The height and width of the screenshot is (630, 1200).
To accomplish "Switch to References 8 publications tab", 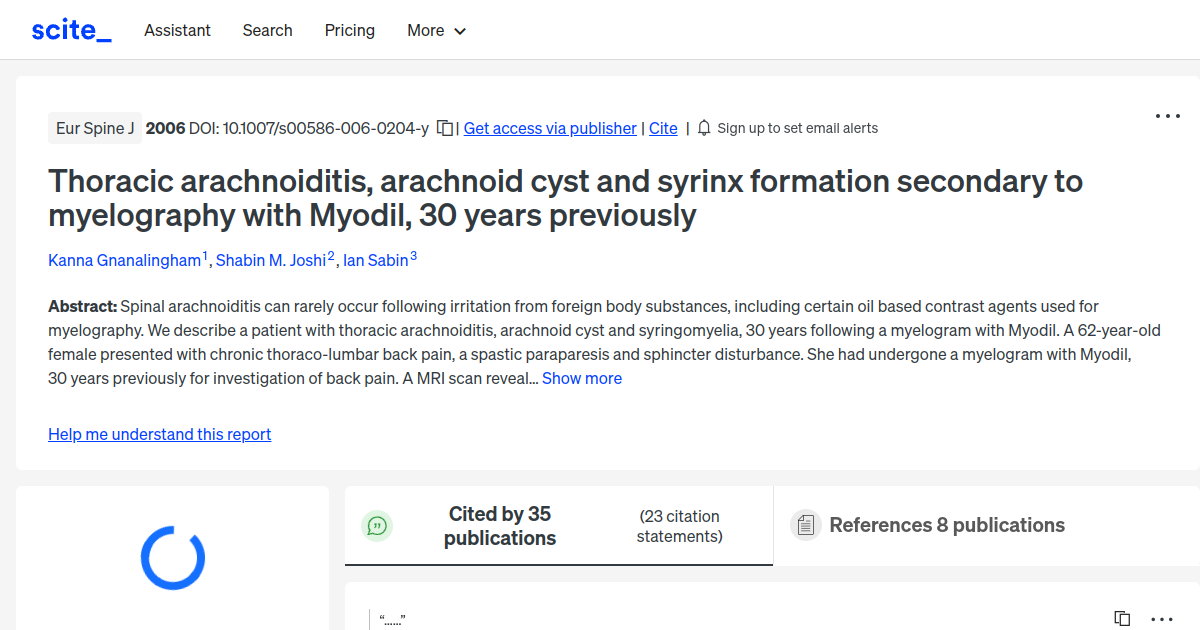I will coord(946,525).
